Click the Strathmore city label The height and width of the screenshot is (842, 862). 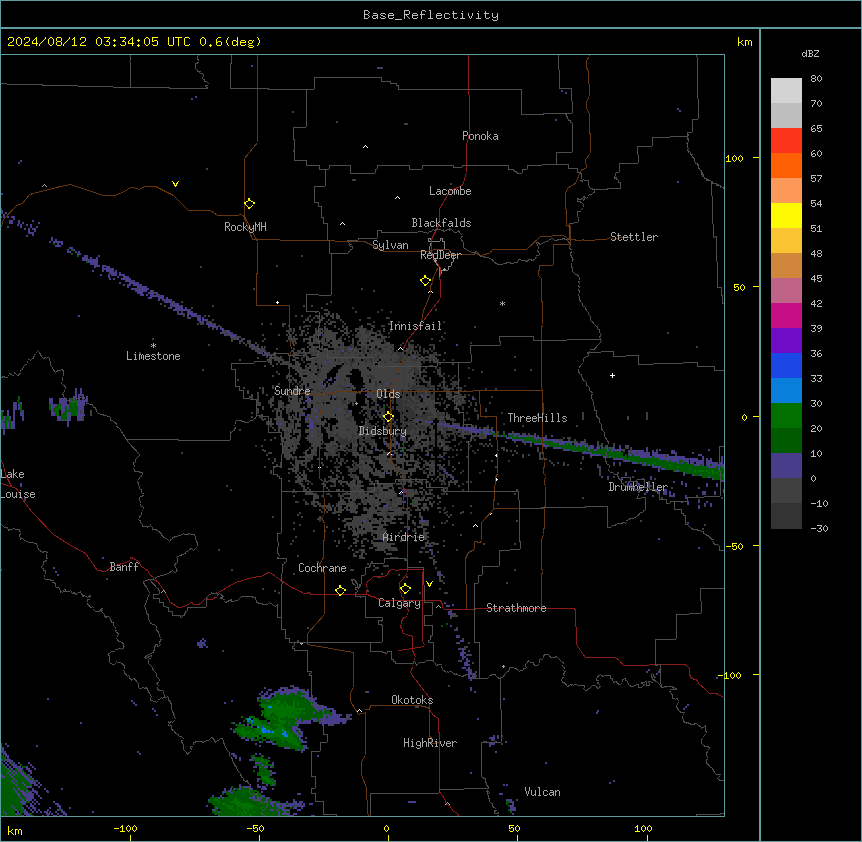516,608
